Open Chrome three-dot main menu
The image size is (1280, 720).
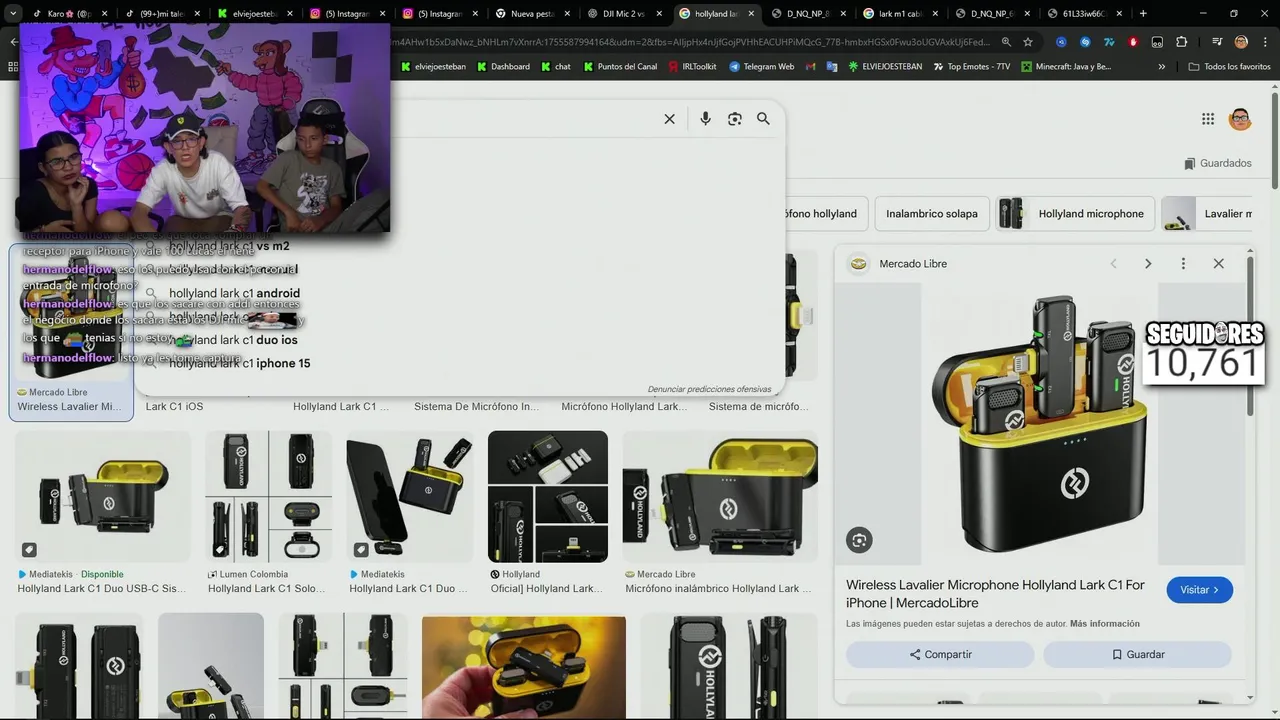coord(1265,42)
